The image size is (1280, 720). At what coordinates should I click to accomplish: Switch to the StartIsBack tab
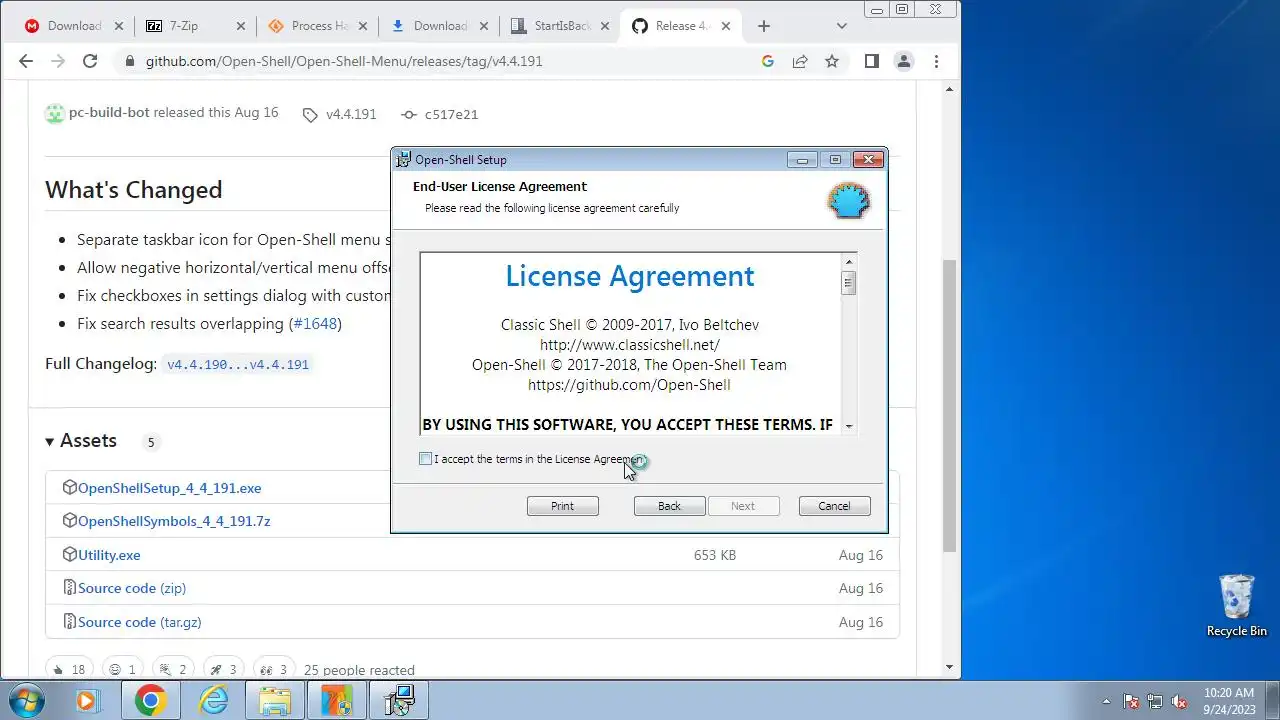(560, 26)
